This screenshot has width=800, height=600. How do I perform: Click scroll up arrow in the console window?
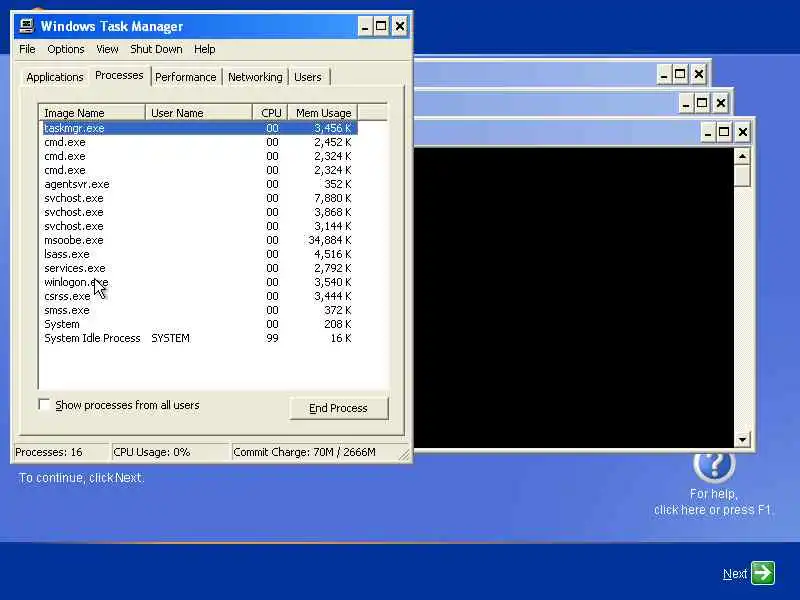click(742, 156)
